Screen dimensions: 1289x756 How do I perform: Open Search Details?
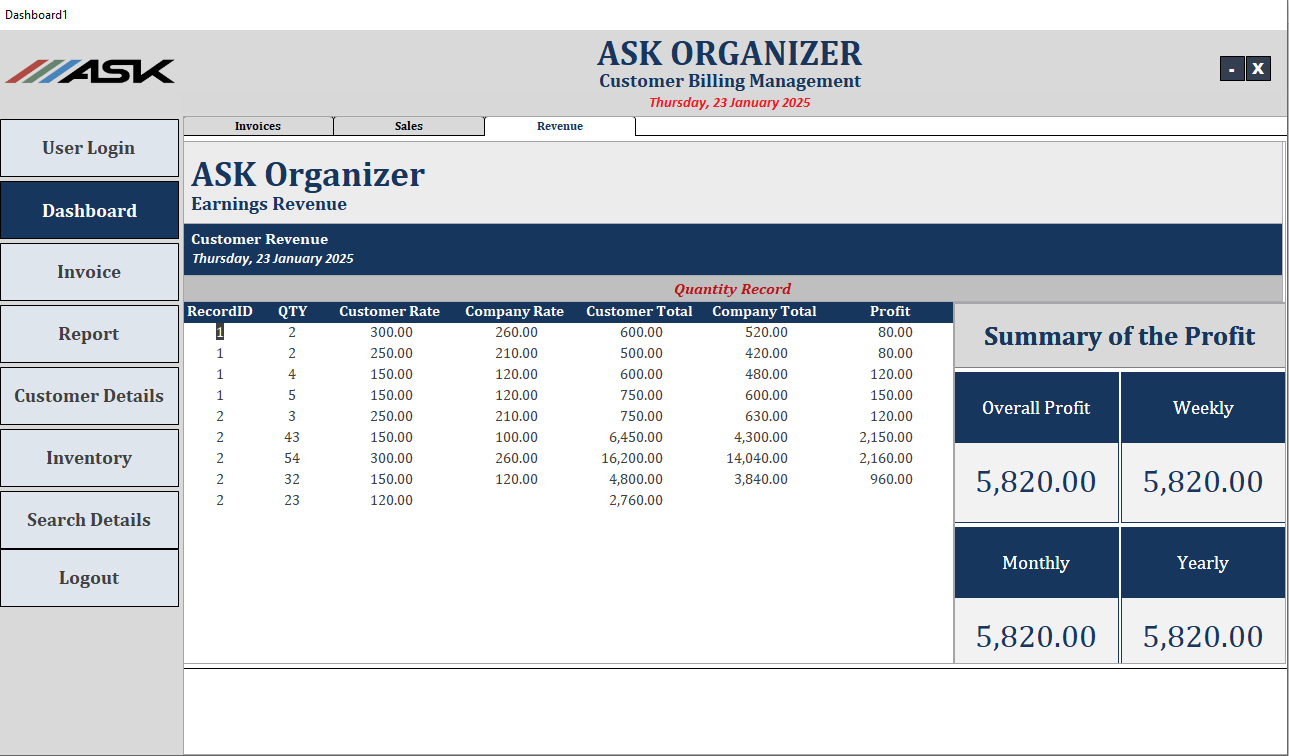point(89,520)
